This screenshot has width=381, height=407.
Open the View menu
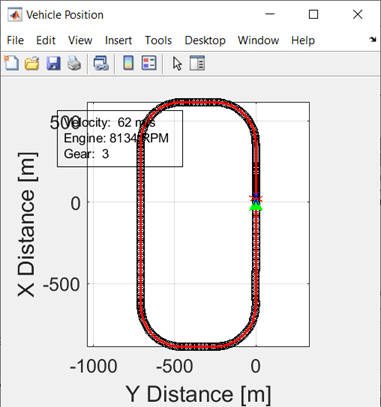[x=80, y=40]
